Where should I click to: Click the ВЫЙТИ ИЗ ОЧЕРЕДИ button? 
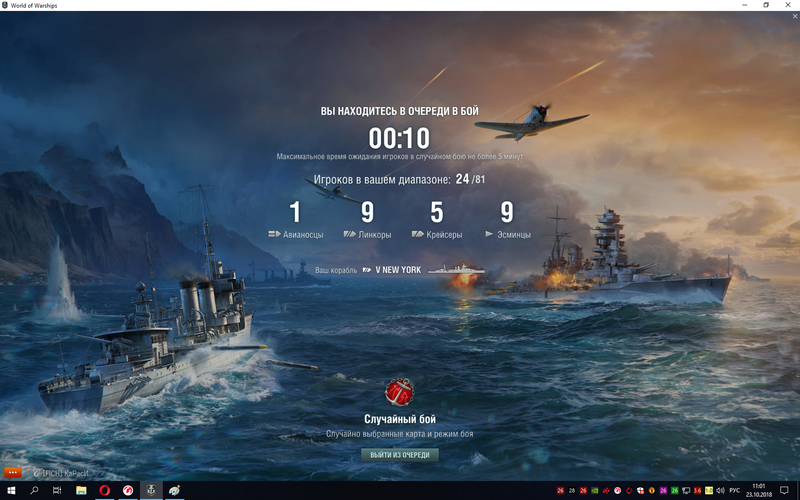coord(399,455)
